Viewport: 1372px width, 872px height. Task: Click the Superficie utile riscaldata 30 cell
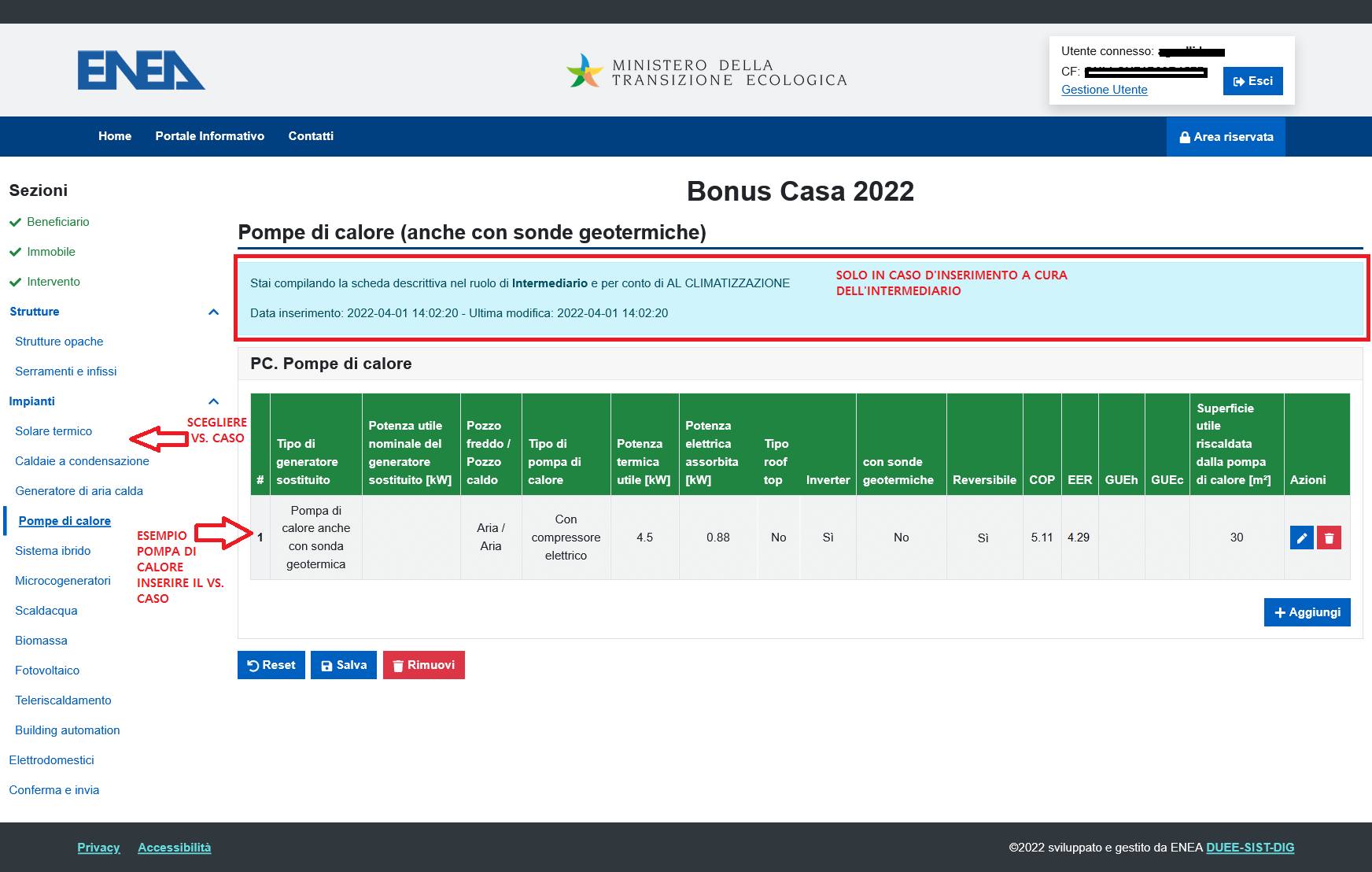1237,538
